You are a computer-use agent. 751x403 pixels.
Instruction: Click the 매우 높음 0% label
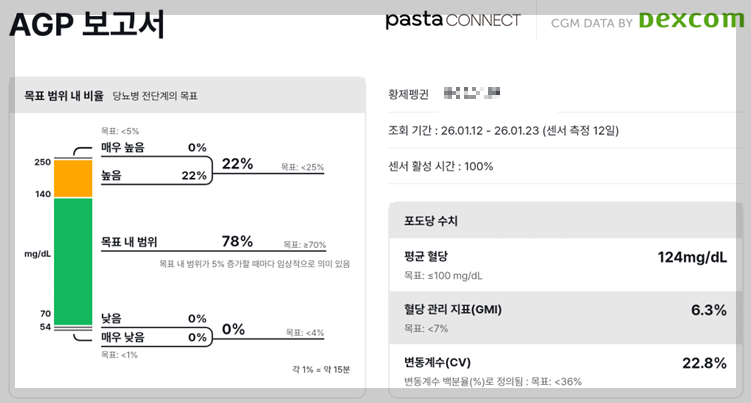click(154, 148)
